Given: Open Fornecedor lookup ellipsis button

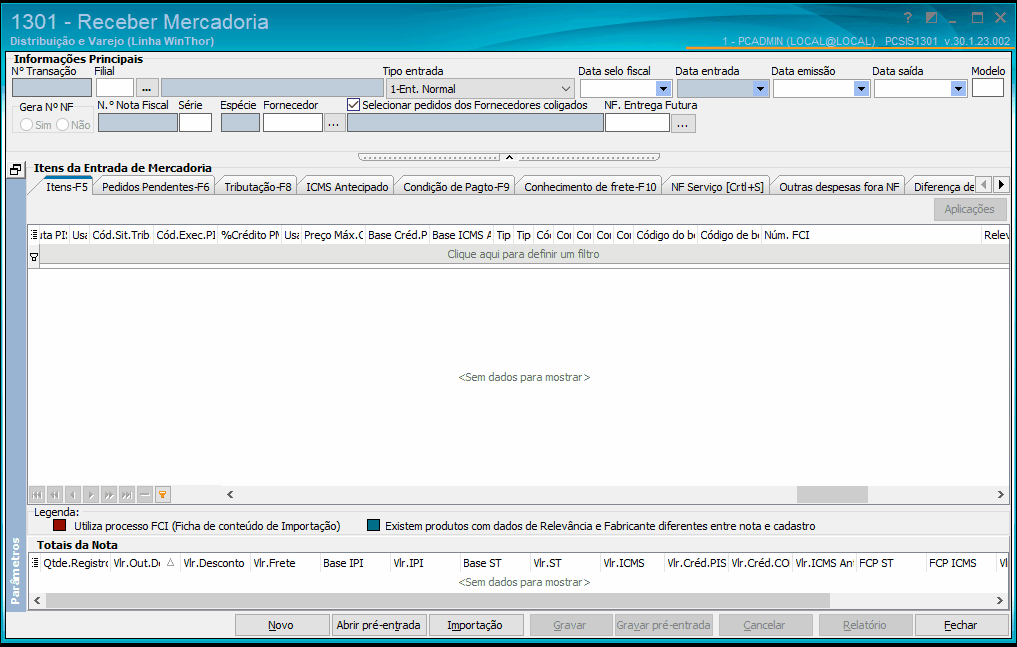Looking at the screenshot, I should click(333, 123).
